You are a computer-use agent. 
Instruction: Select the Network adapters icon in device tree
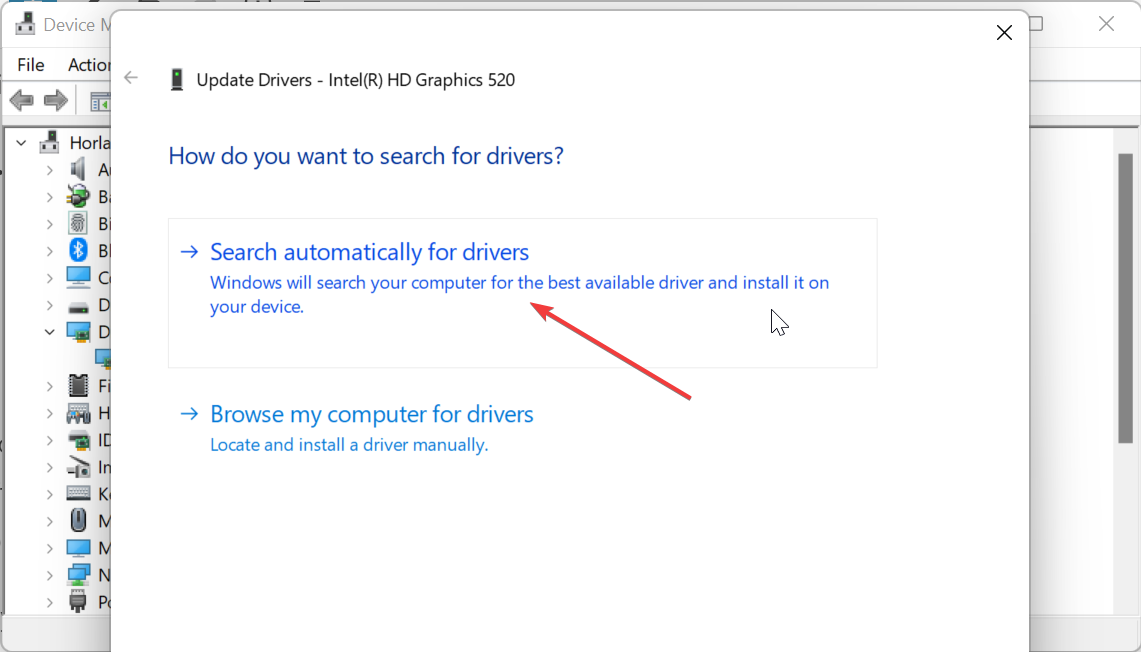pyautogui.click(x=78, y=575)
